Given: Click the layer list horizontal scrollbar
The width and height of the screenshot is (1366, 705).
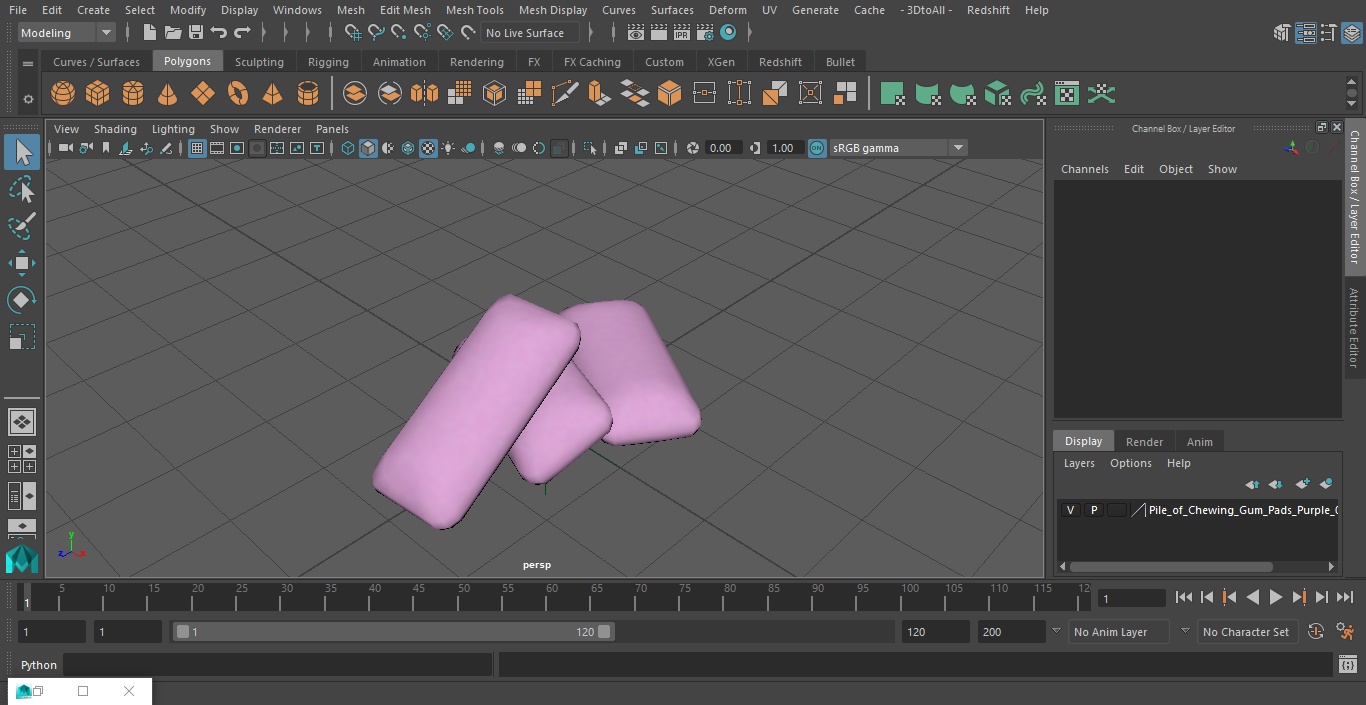Looking at the screenshot, I should point(1171,567).
